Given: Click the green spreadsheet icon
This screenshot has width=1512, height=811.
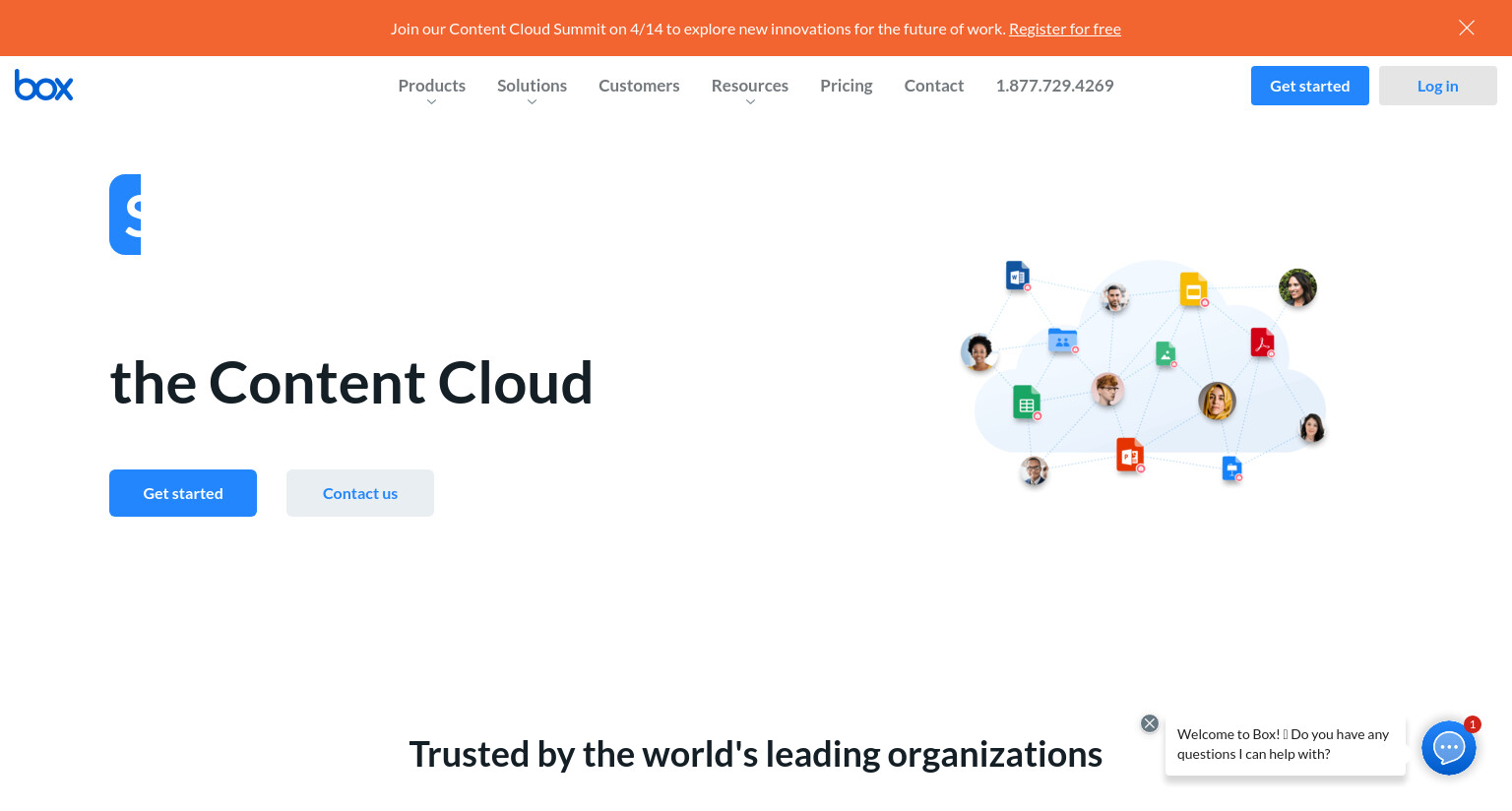Looking at the screenshot, I should 1027,403.
